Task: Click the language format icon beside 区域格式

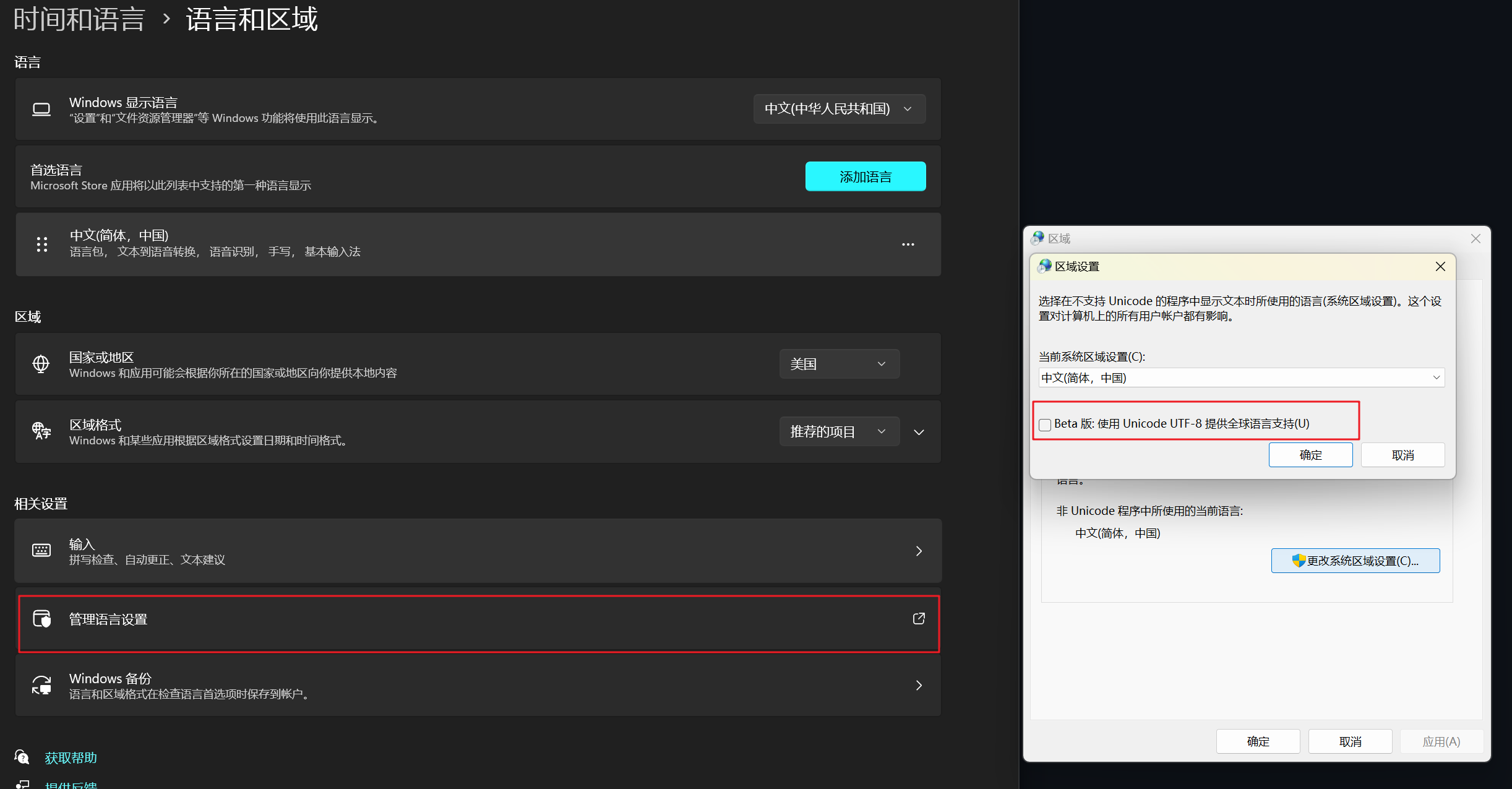Action: click(41, 431)
